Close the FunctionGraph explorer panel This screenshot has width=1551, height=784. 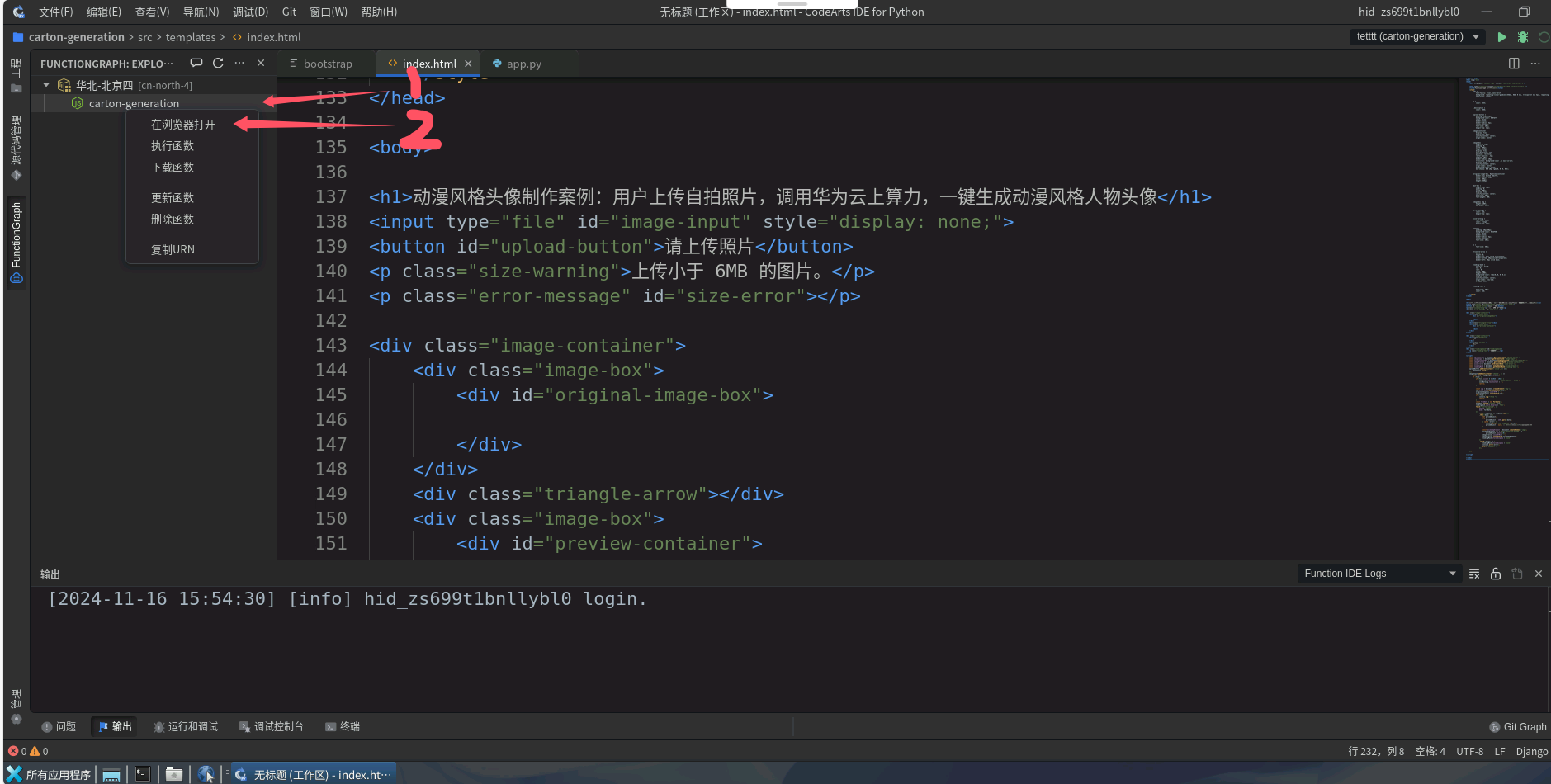tap(261, 63)
